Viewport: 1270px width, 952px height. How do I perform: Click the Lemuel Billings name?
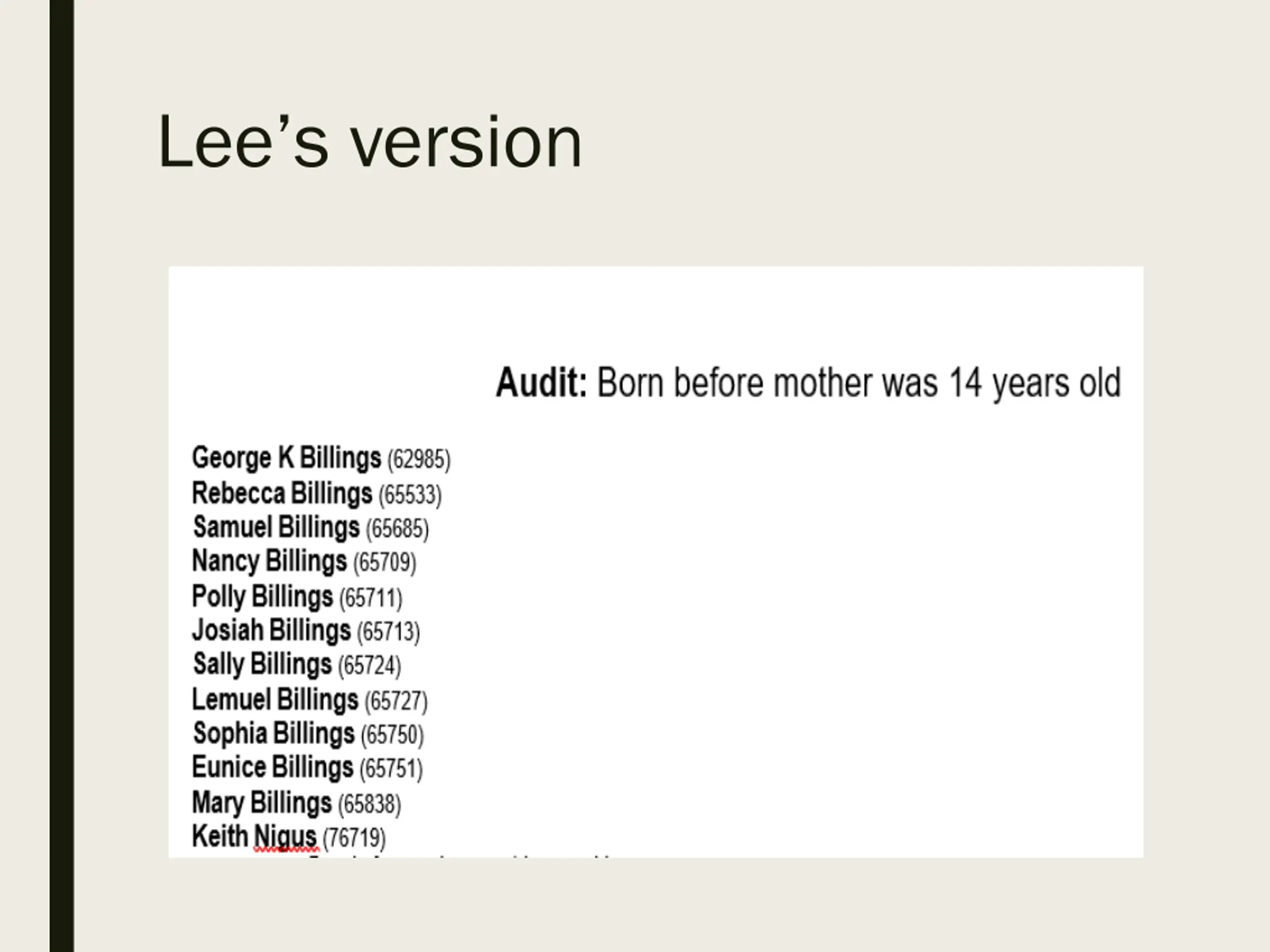275,700
